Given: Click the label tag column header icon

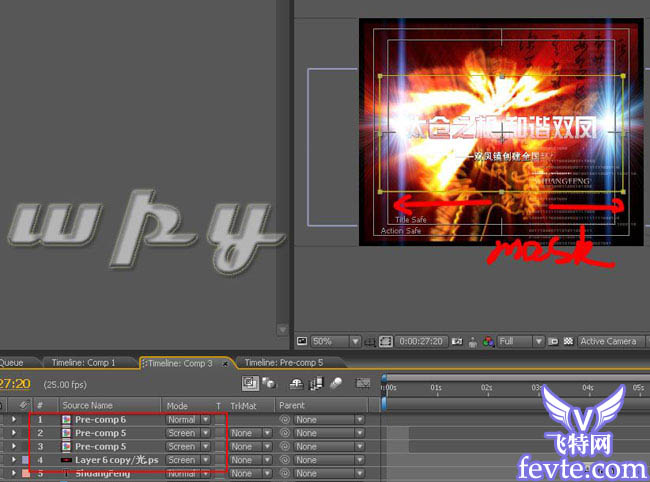Looking at the screenshot, I should pyautogui.click(x=24, y=405).
